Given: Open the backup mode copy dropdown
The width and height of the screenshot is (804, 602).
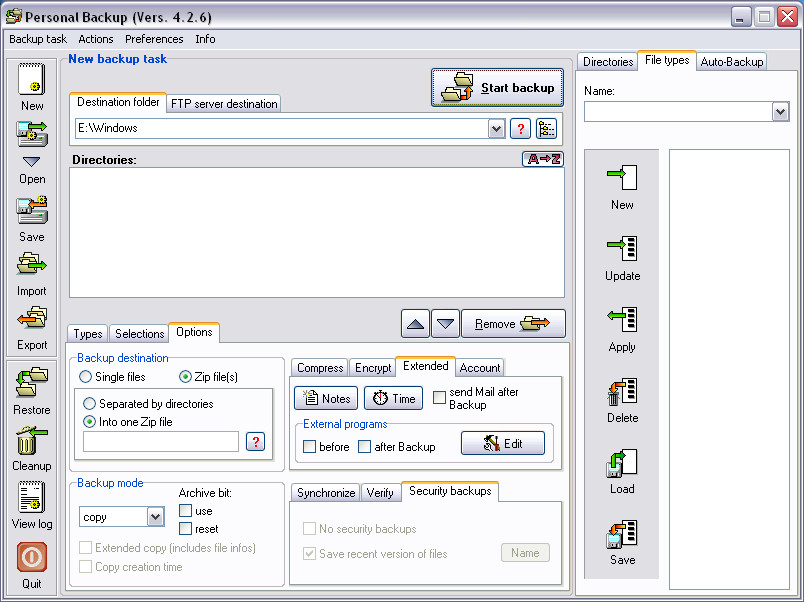Looking at the screenshot, I should pyautogui.click(x=155, y=517).
